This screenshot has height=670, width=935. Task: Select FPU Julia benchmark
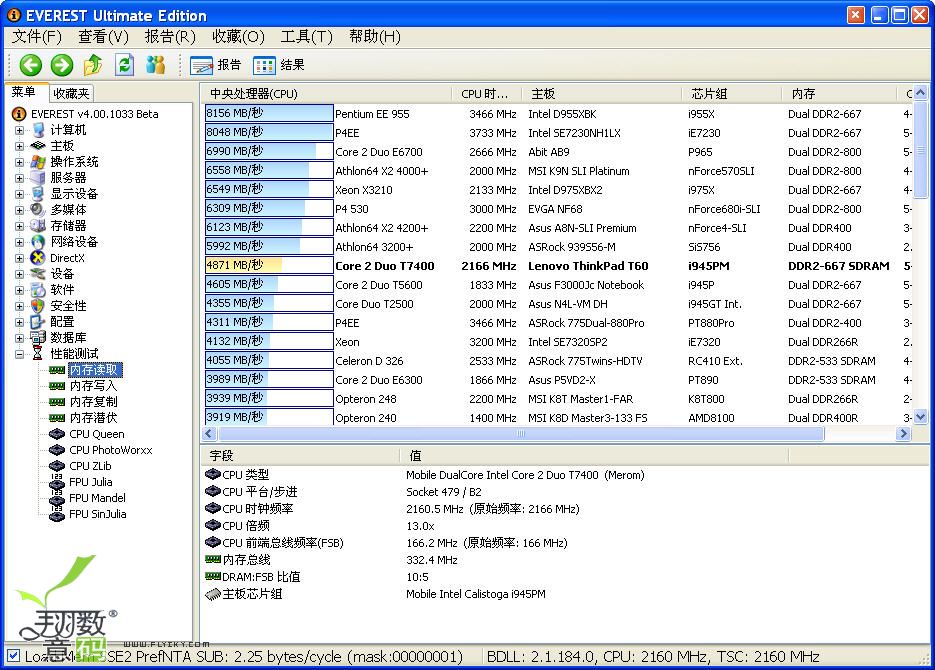[91, 482]
